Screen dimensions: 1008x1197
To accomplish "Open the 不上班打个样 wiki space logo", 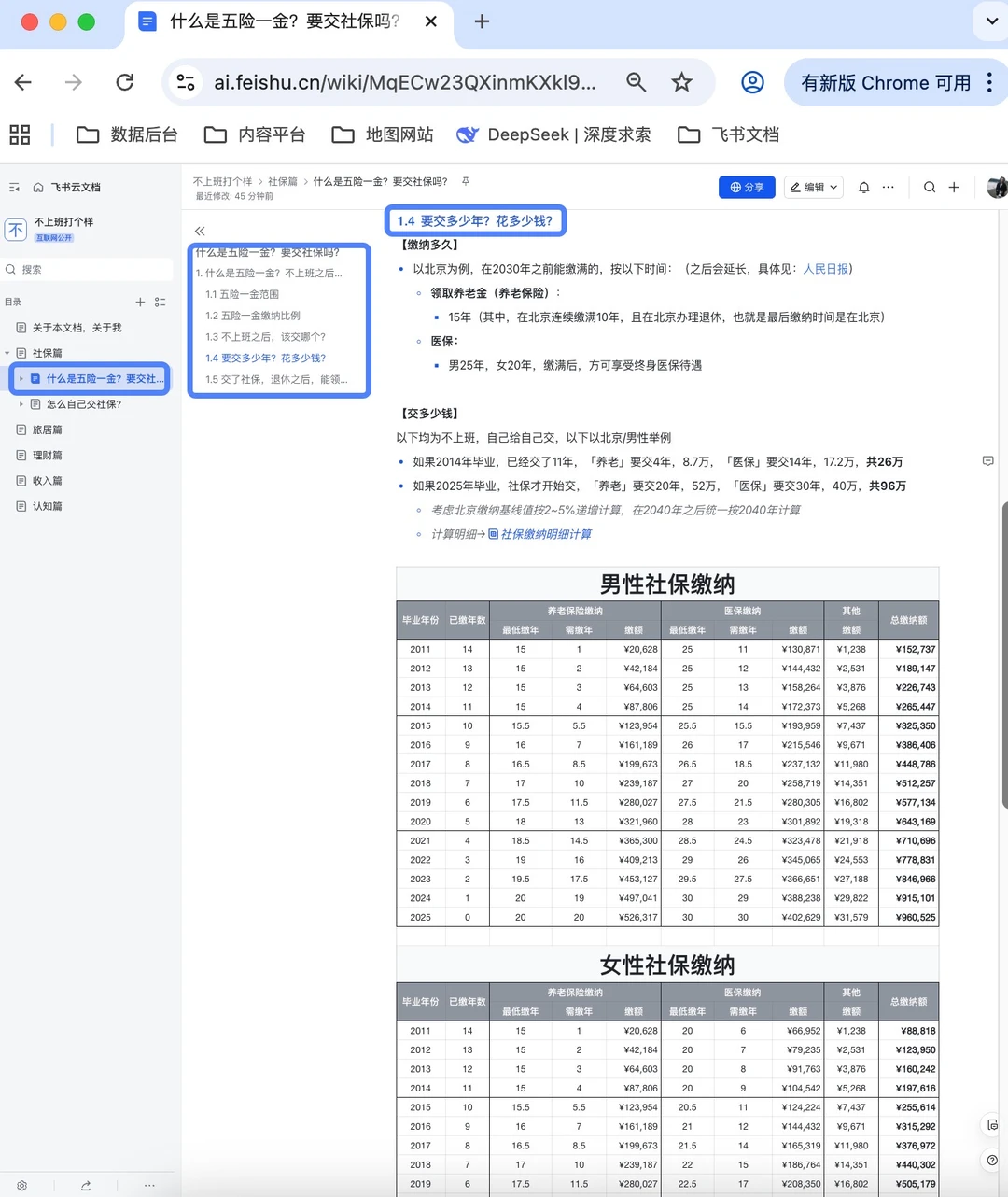I will 16,229.
